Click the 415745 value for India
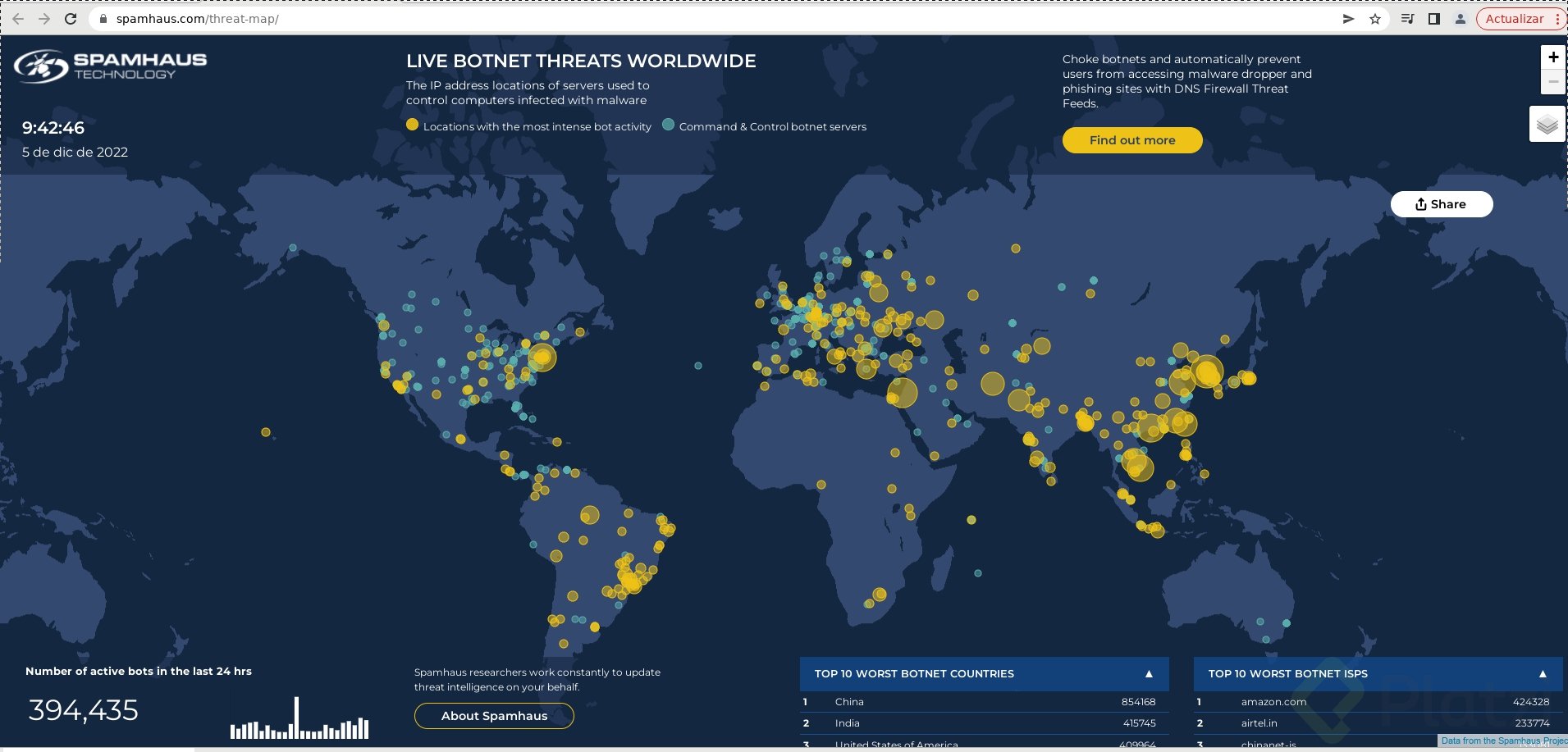 pyautogui.click(x=1139, y=723)
